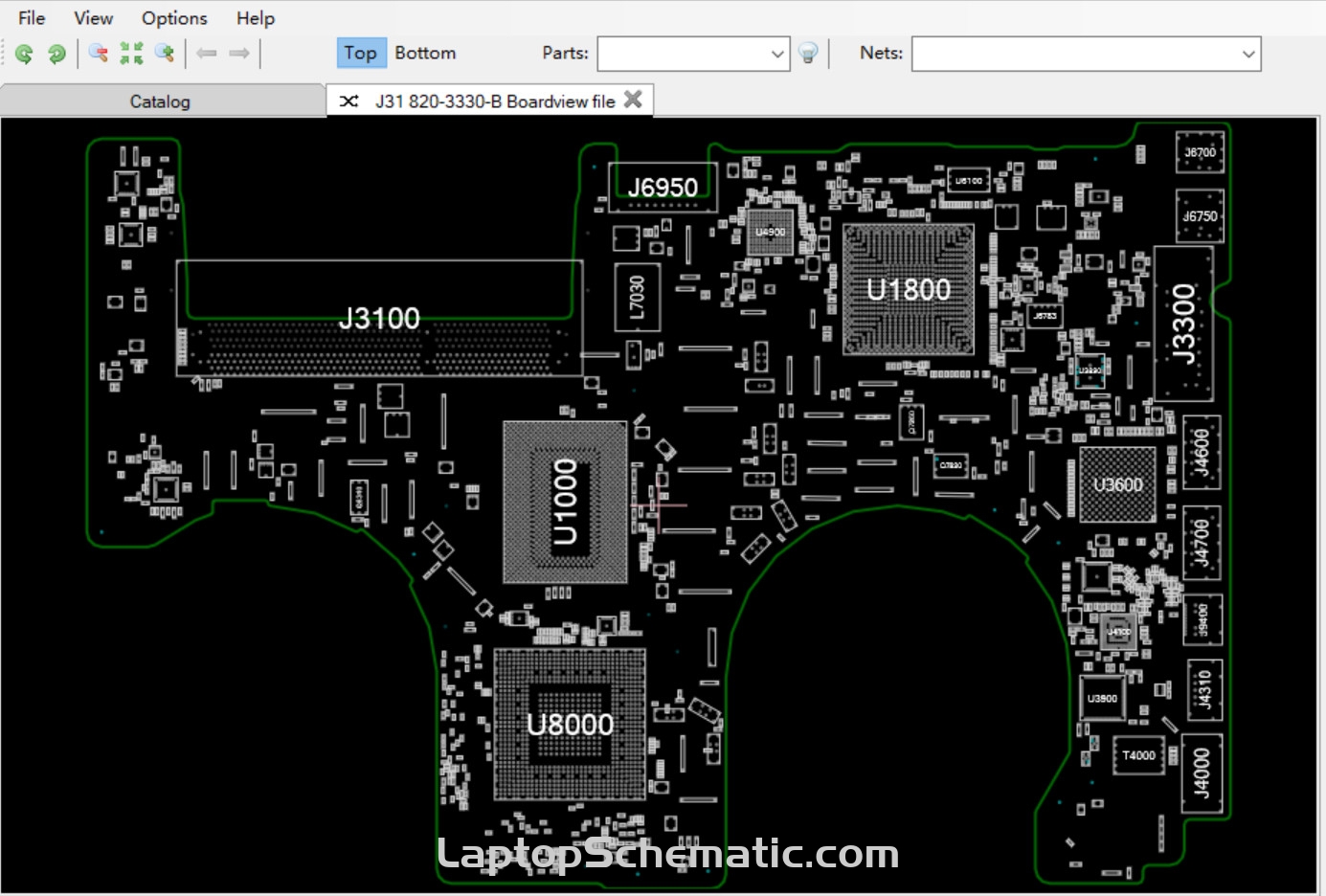Select the L7030 inductor
This screenshot has width=1326, height=896.
[x=637, y=297]
